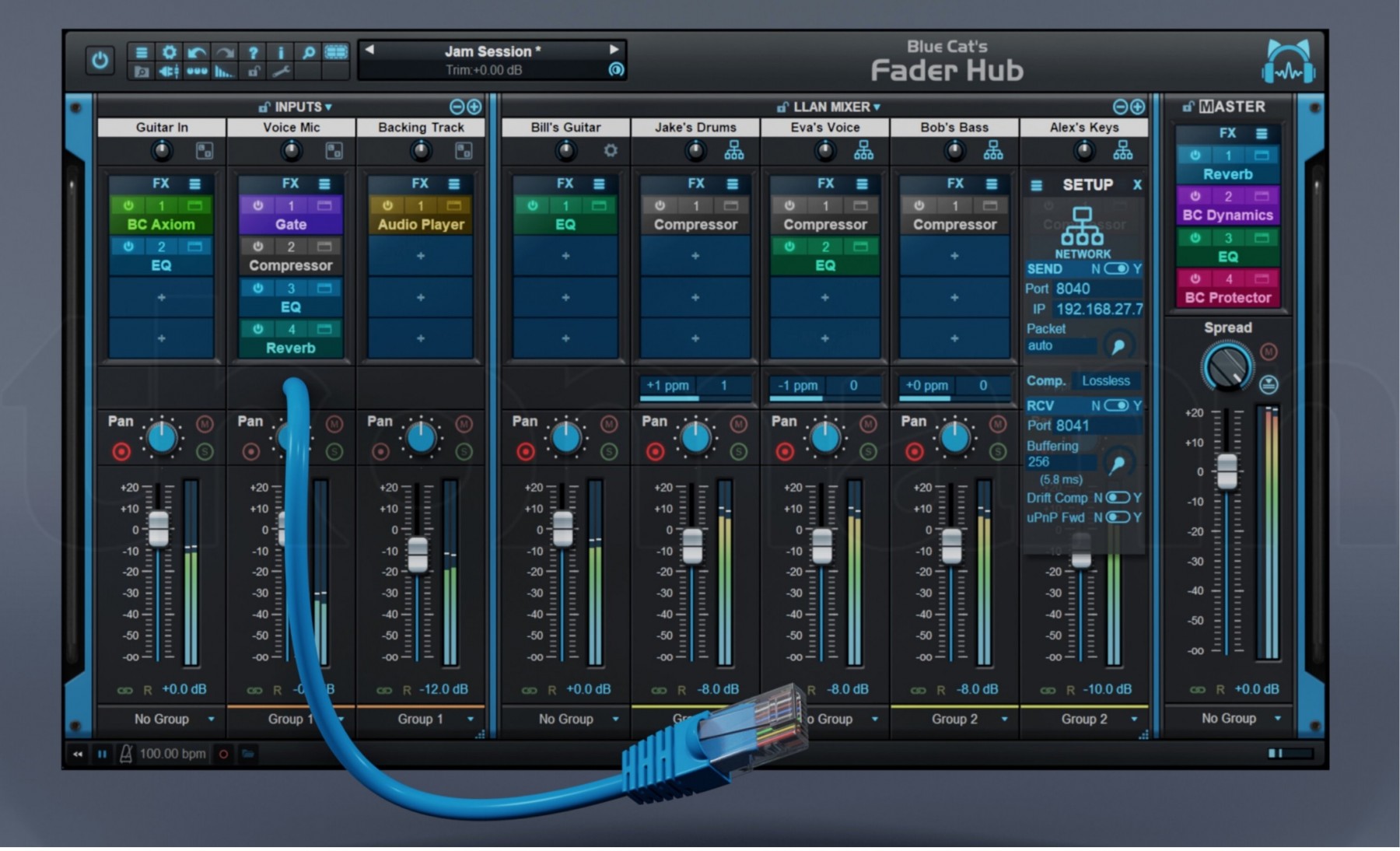This screenshot has width=1400, height=851.
Task: Toggle power of Gate plugin on Voice Mic
Action: (258, 205)
